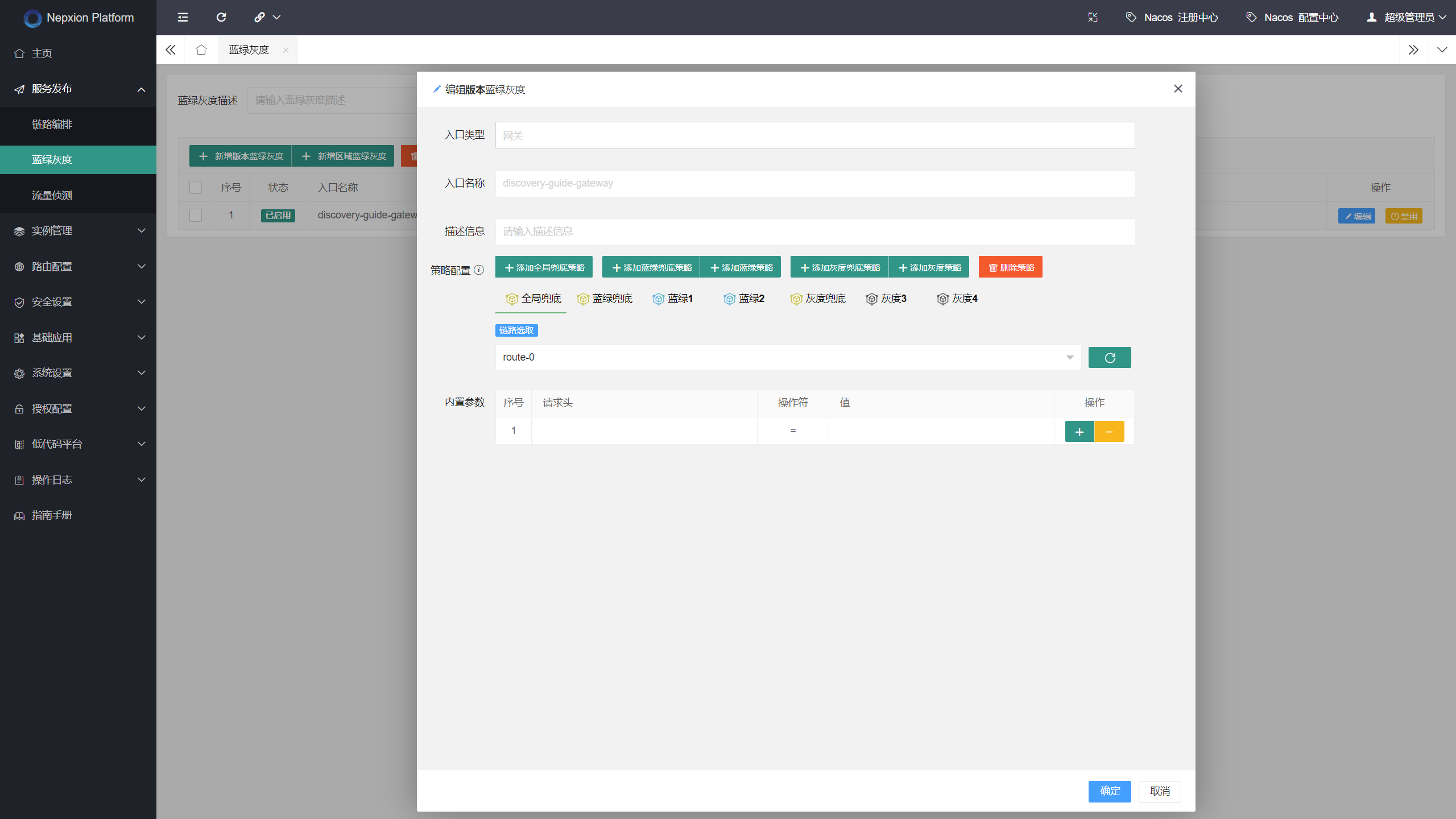Image resolution: width=1456 pixels, height=819 pixels.
Task: Click the sidebar collapse menu icon
Action: [x=183, y=17]
